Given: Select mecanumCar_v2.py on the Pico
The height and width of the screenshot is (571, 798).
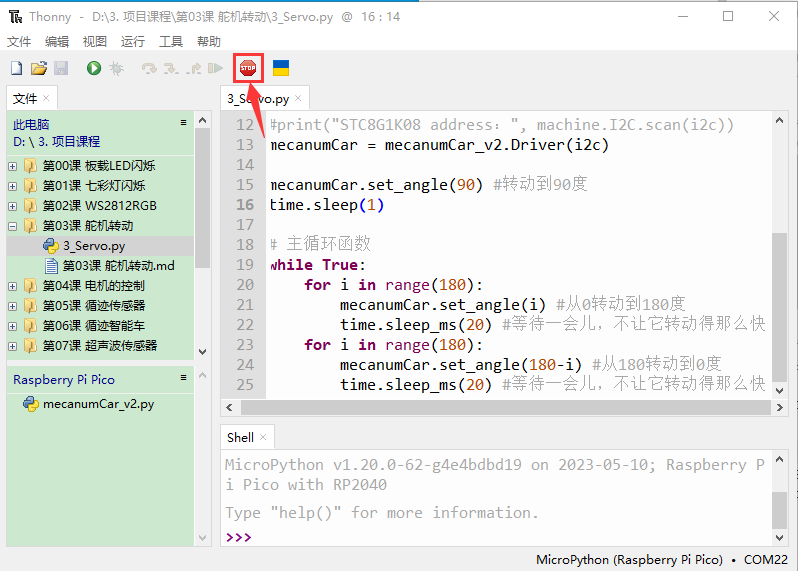Looking at the screenshot, I should [100, 404].
